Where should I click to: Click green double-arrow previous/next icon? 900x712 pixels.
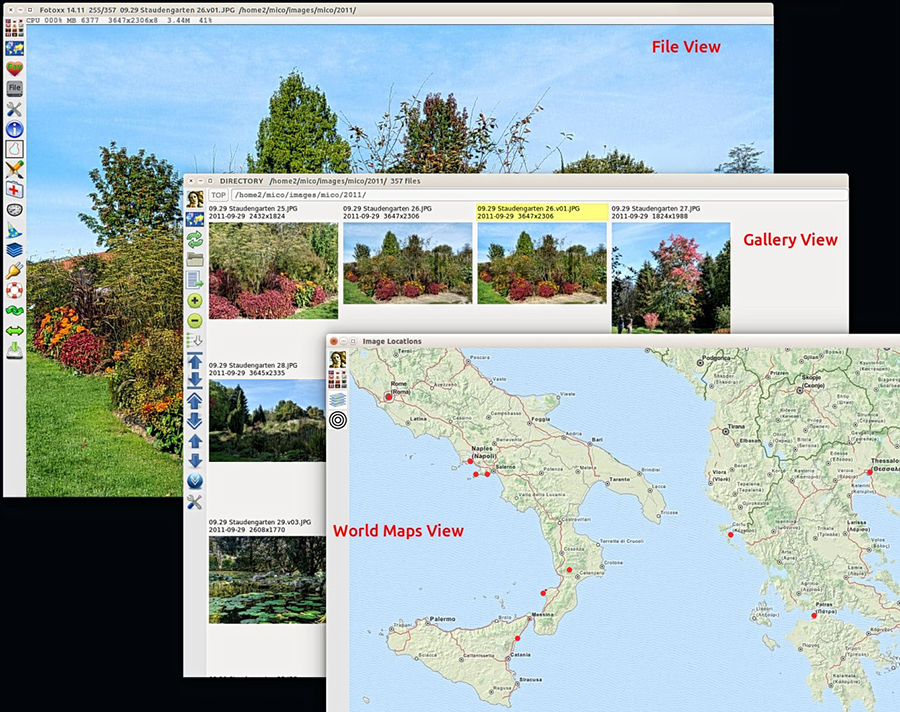tap(14, 331)
